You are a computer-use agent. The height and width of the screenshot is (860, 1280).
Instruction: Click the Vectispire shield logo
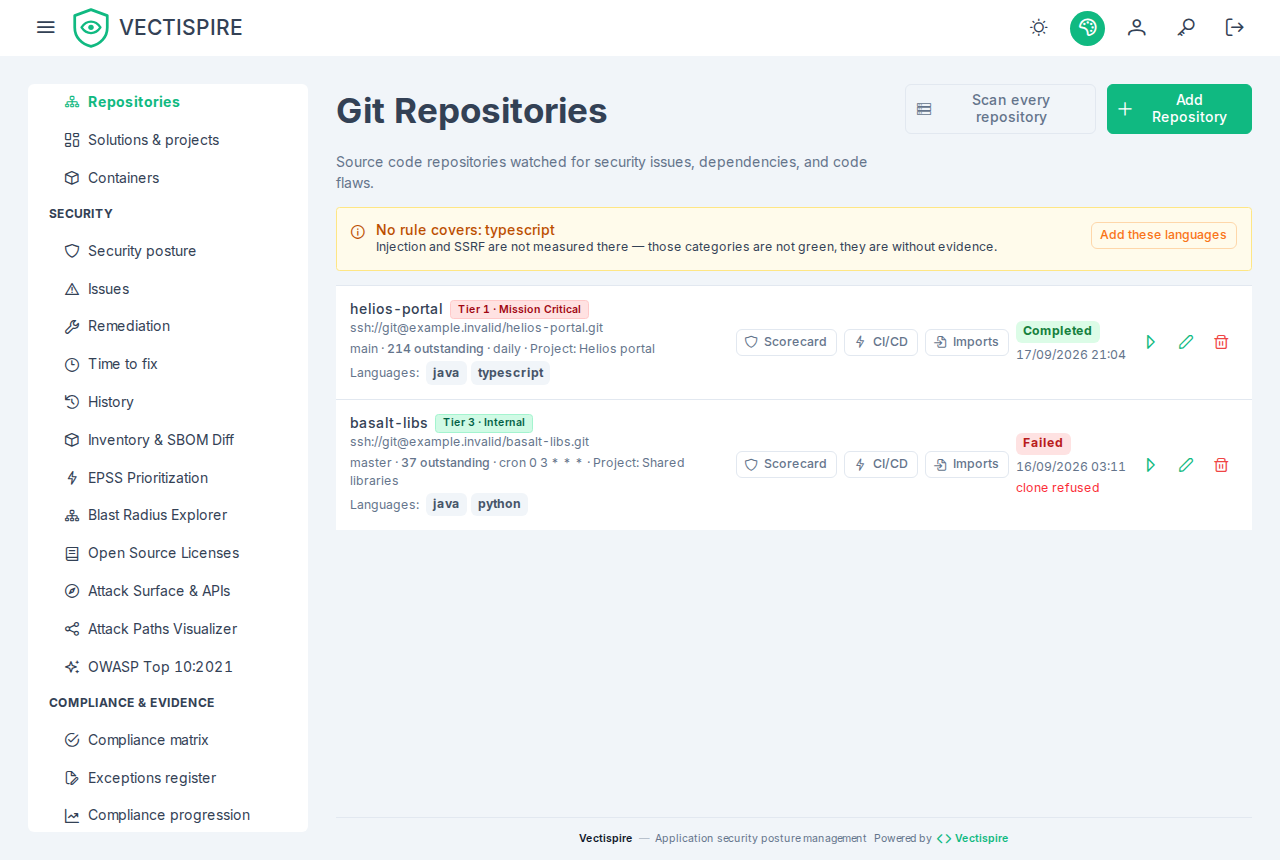[91, 28]
